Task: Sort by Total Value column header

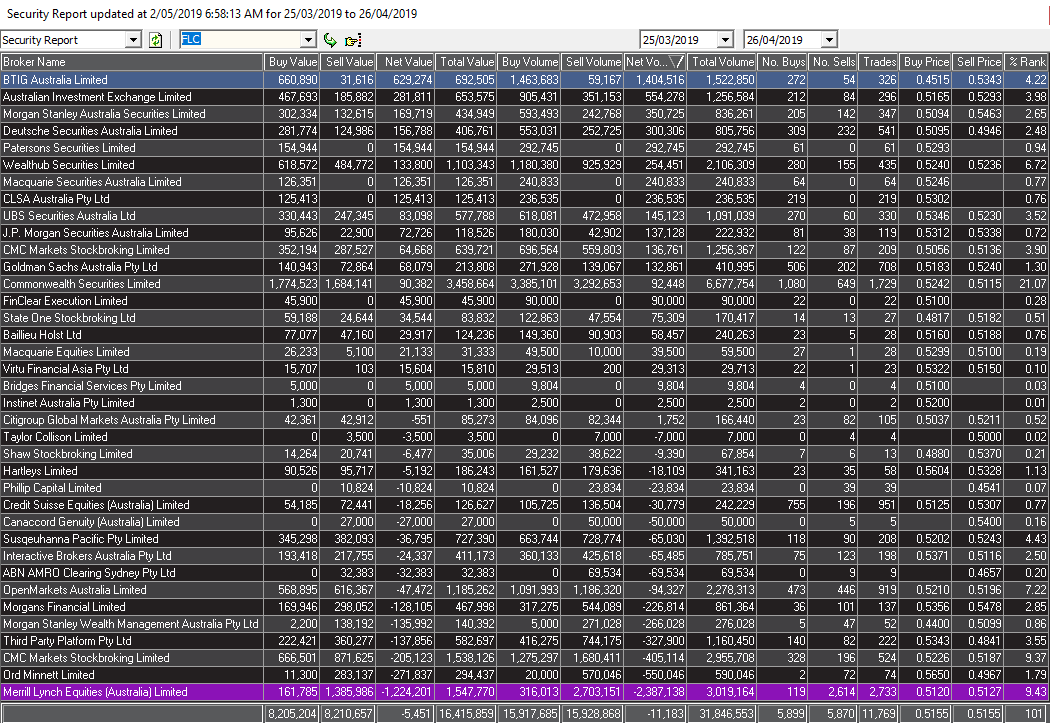Action: coord(466,62)
